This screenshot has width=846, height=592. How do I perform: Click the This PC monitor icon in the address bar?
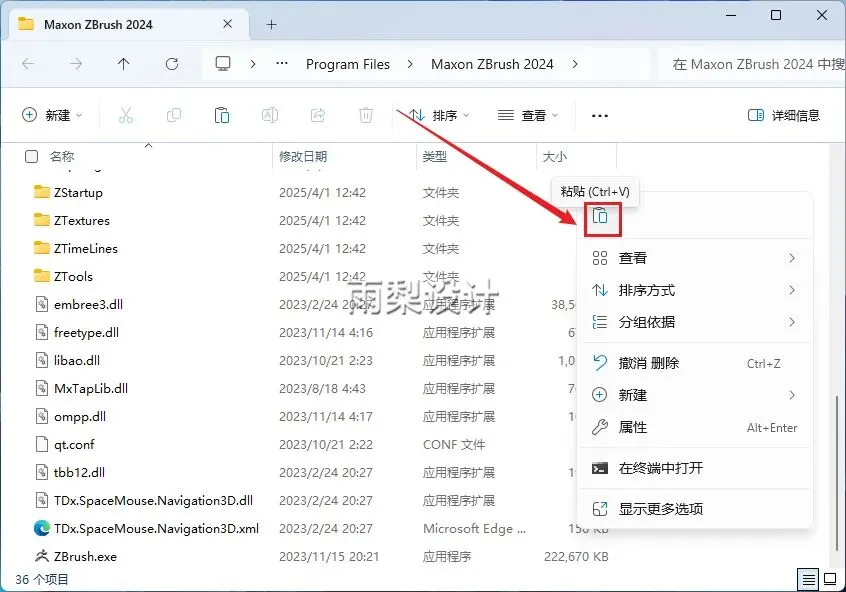[223, 64]
